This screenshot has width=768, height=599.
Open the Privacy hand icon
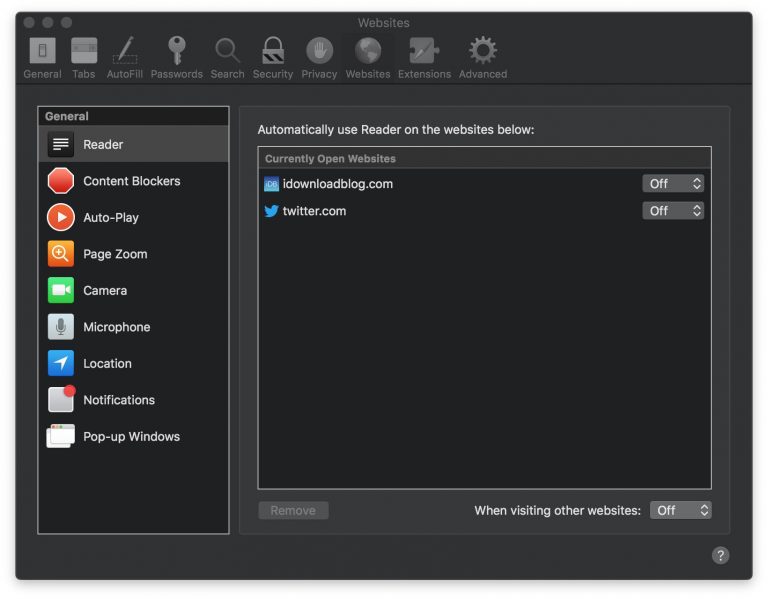click(x=319, y=50)
